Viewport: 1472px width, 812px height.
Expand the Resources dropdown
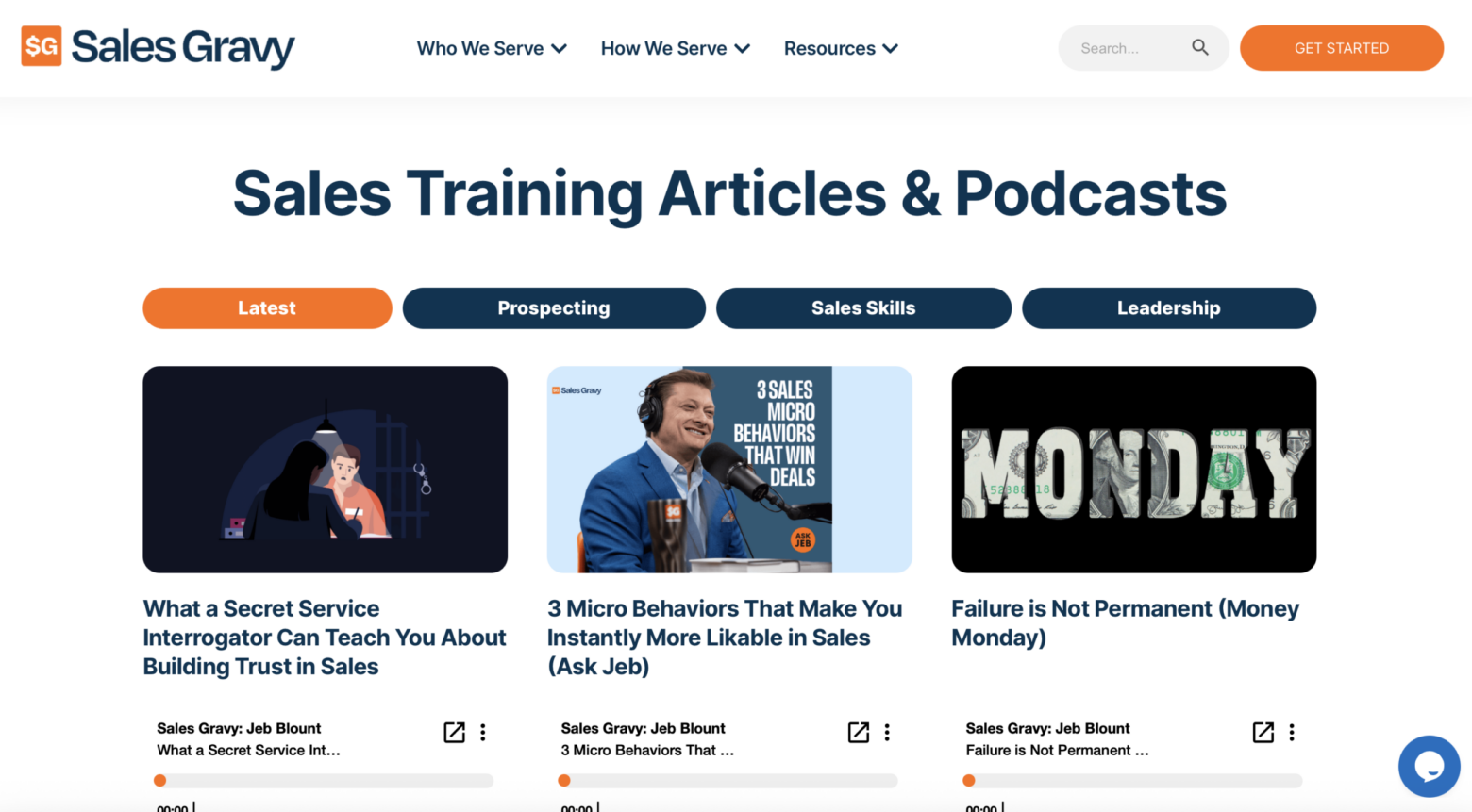tap(841, 48)
